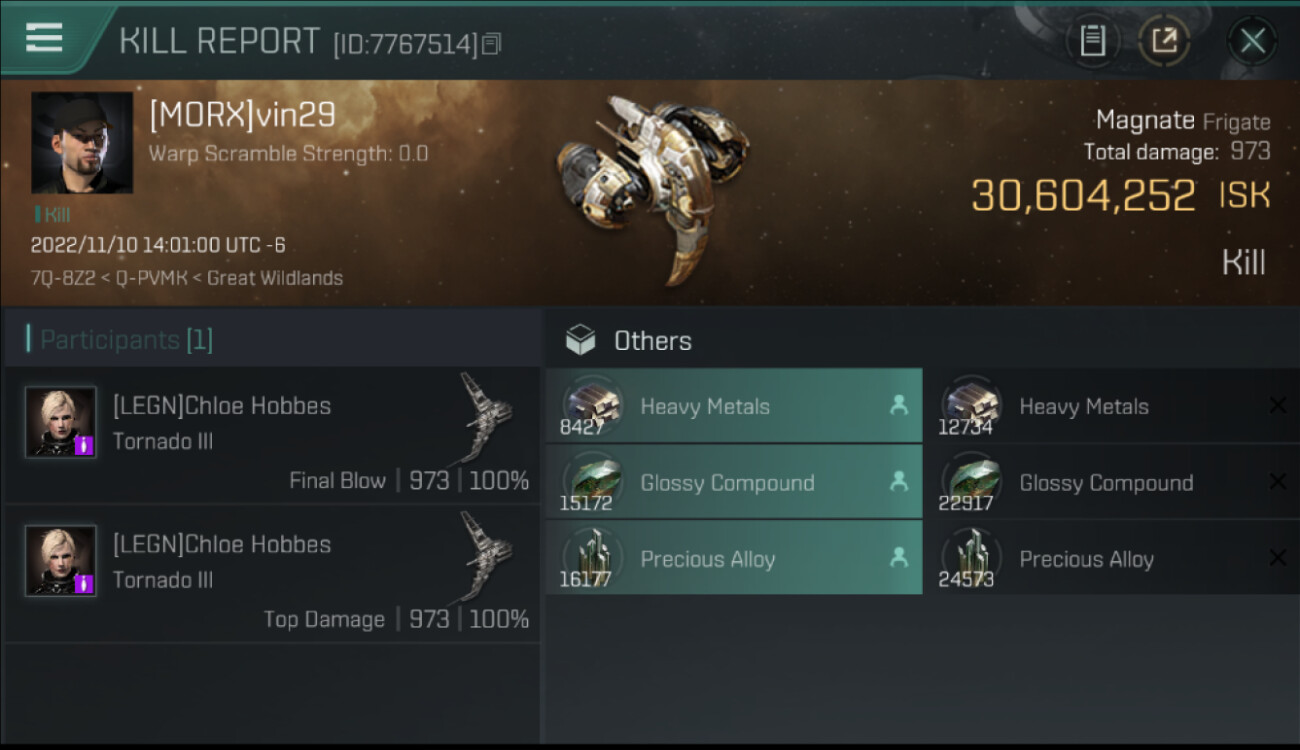Copy the kill report ID icon
1300x750 pixels.
click(x=491, y=44)
